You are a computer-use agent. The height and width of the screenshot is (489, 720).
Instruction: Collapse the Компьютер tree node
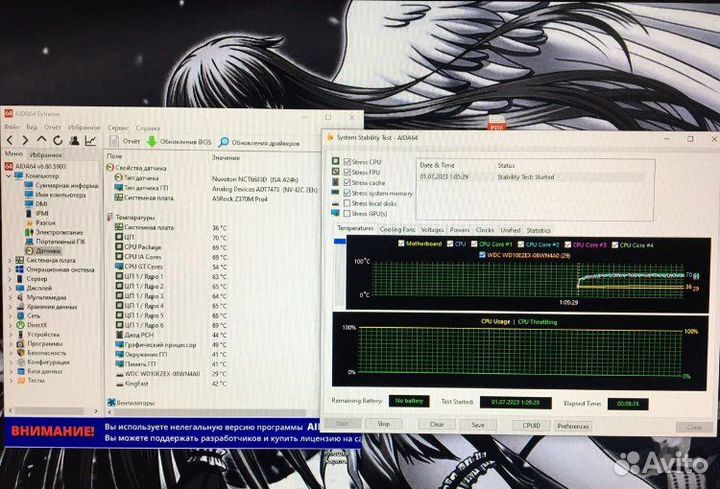point(9,176)
